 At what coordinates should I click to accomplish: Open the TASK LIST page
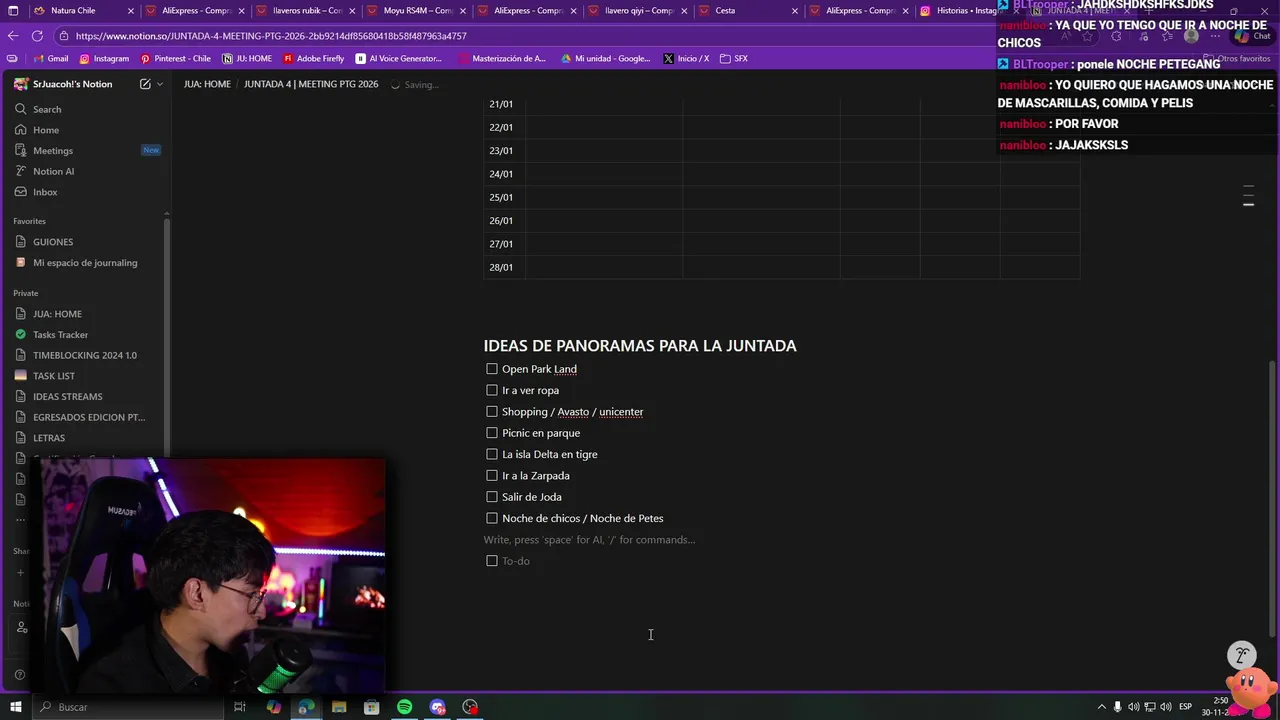coord(54,376)
